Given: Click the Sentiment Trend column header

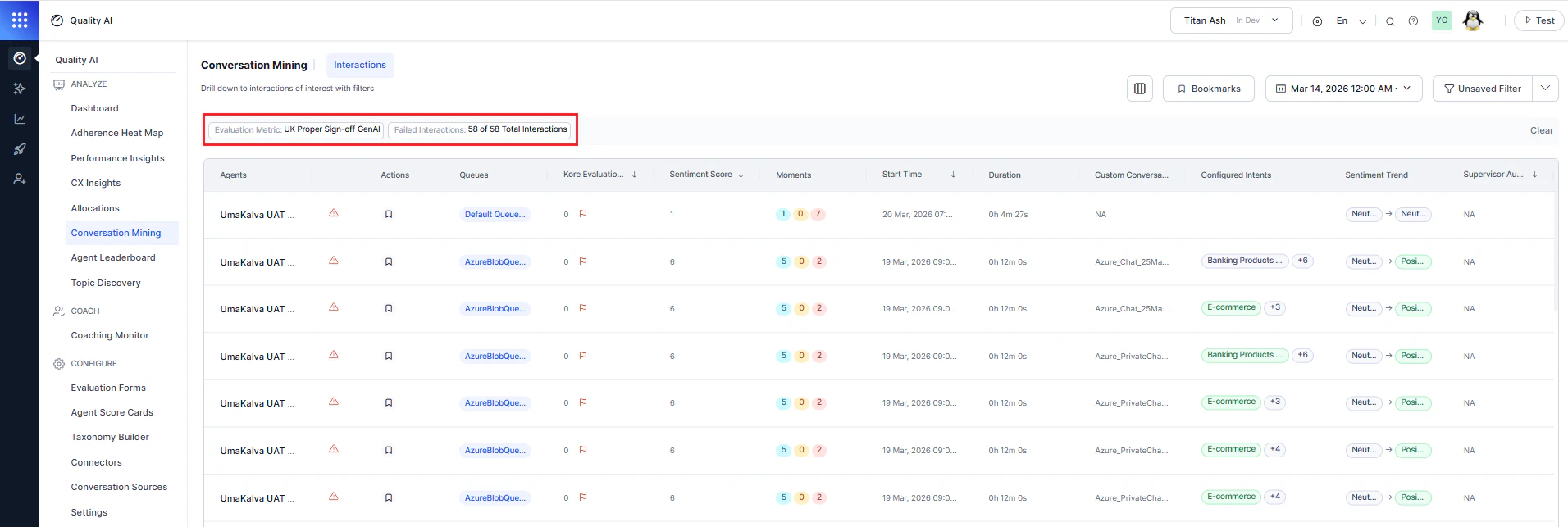Looking at the screenshot, I should point(1376,175).
